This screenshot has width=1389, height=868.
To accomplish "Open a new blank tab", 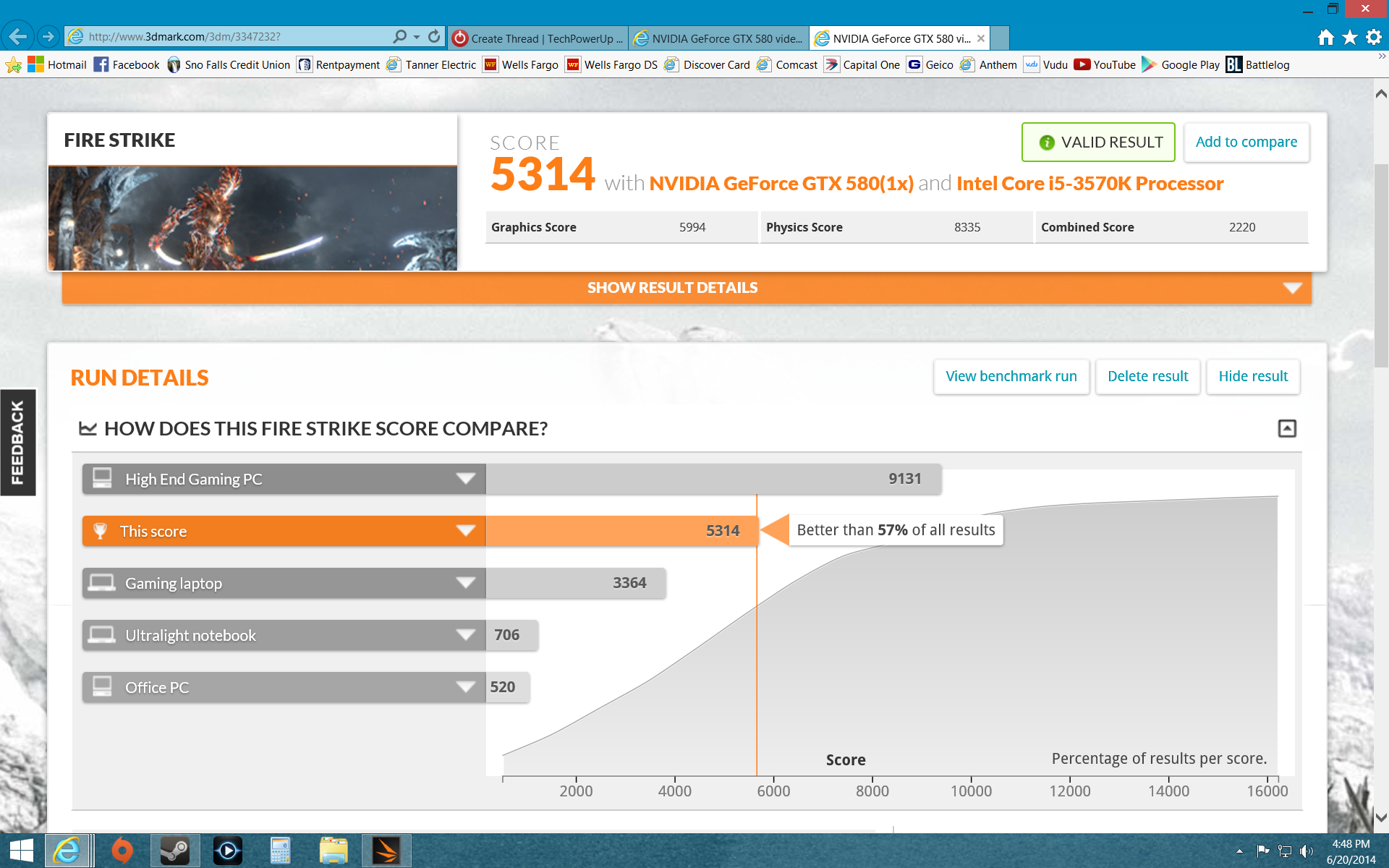I will [999, 38].
